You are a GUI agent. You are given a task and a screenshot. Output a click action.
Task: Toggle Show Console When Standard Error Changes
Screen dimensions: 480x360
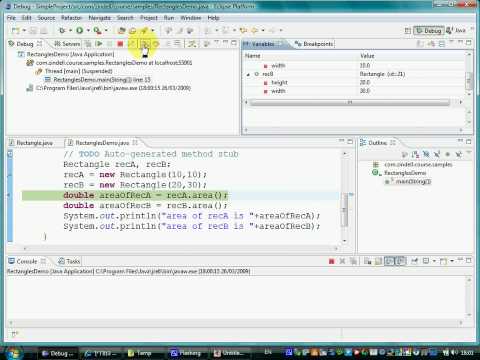click(x=401, y=261)
